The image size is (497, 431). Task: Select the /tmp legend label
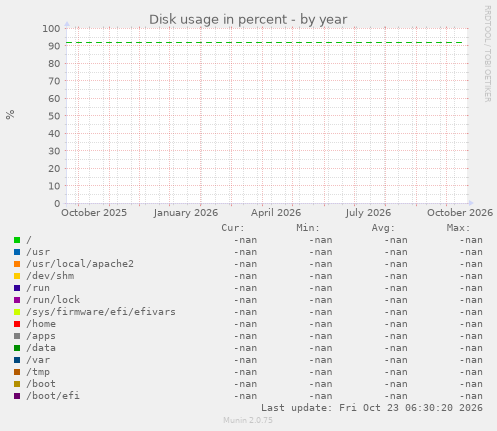pyautogui.click(x=38, y=372)
